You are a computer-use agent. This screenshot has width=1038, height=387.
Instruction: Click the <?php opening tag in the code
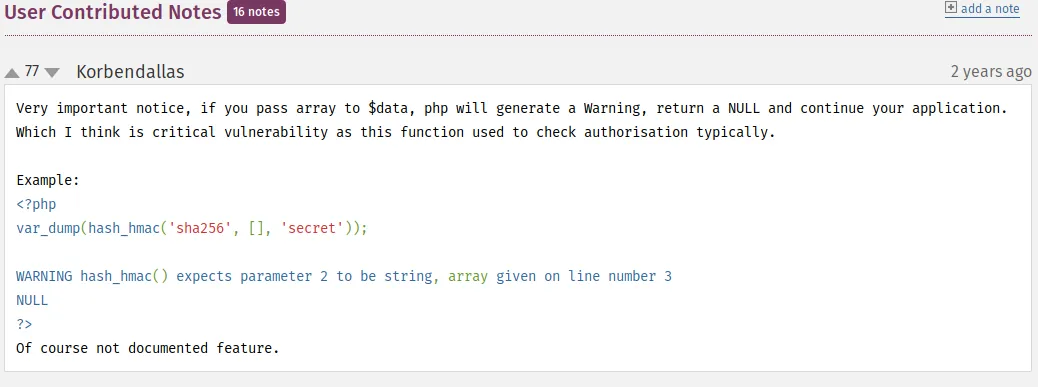click(x=36, y=204)
